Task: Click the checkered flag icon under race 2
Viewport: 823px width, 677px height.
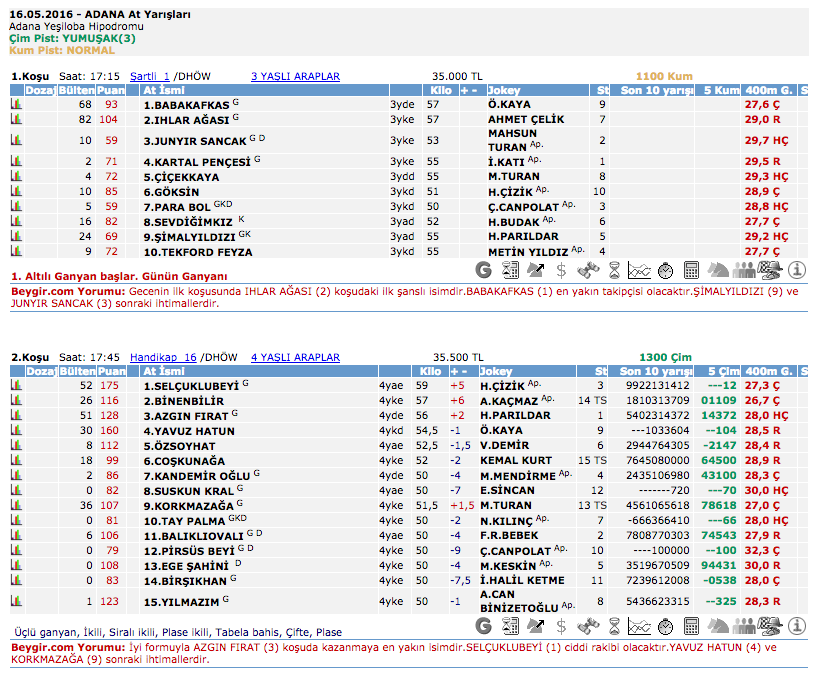Action: pos(770,627)
